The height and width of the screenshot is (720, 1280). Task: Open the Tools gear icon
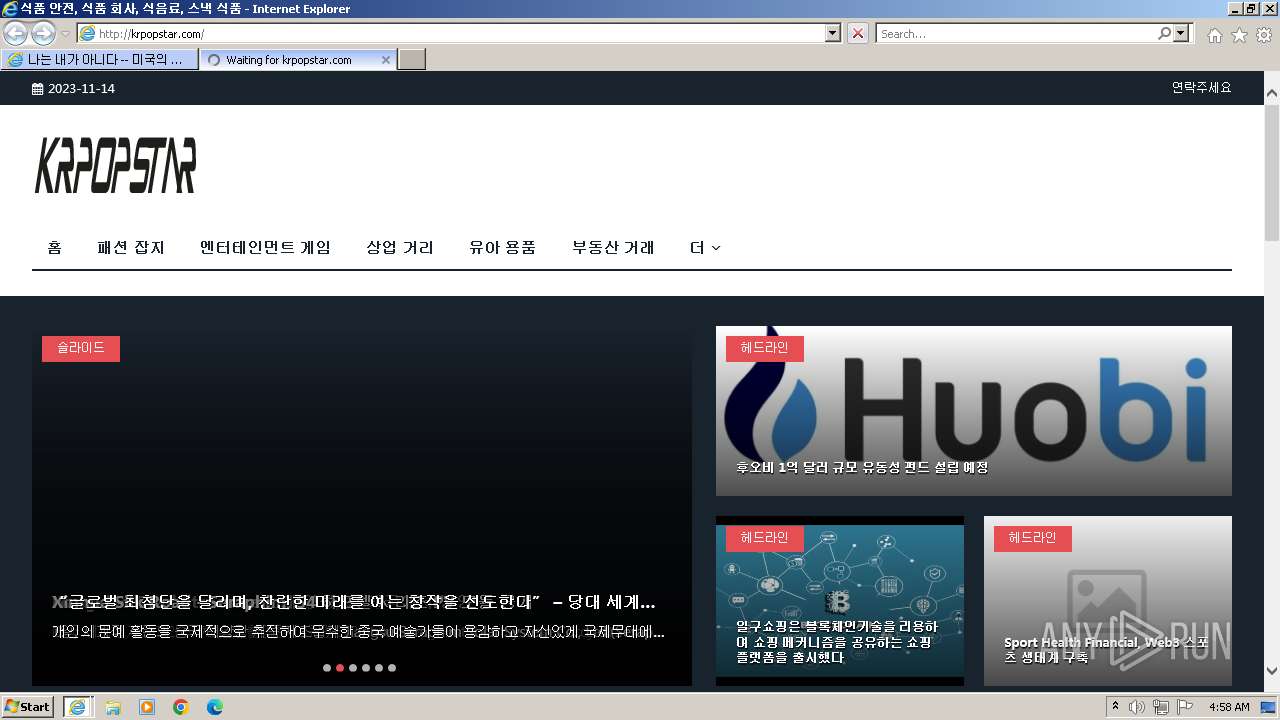(1264, 35)
